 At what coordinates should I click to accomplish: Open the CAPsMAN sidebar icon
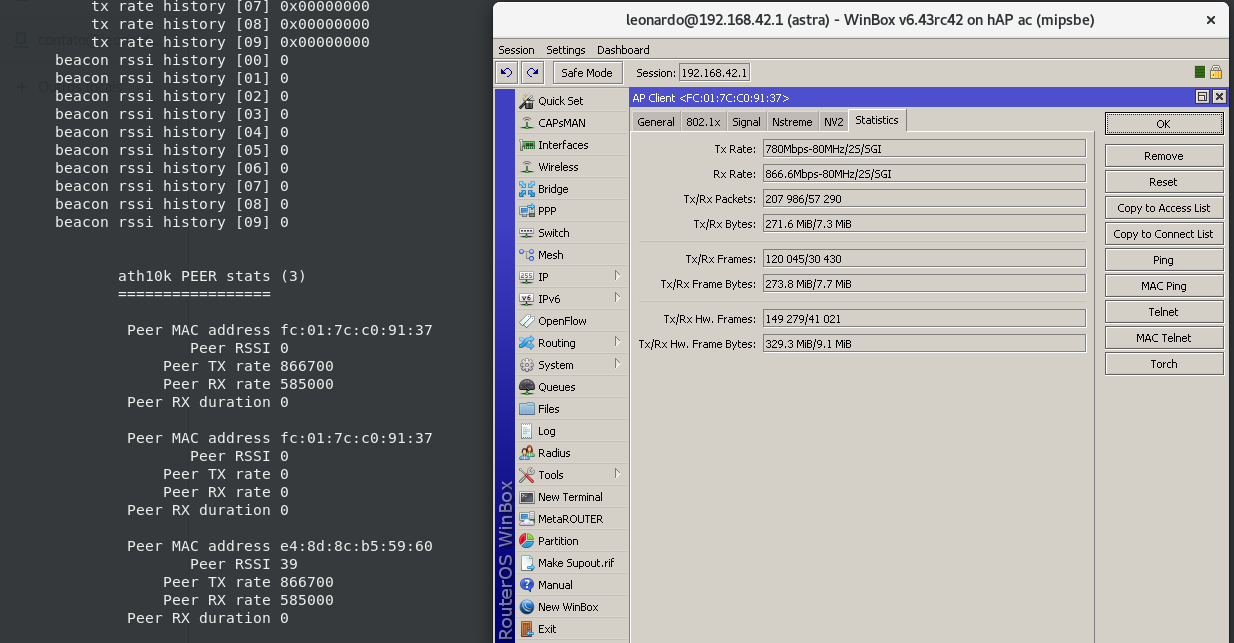[x=527, y=123]
